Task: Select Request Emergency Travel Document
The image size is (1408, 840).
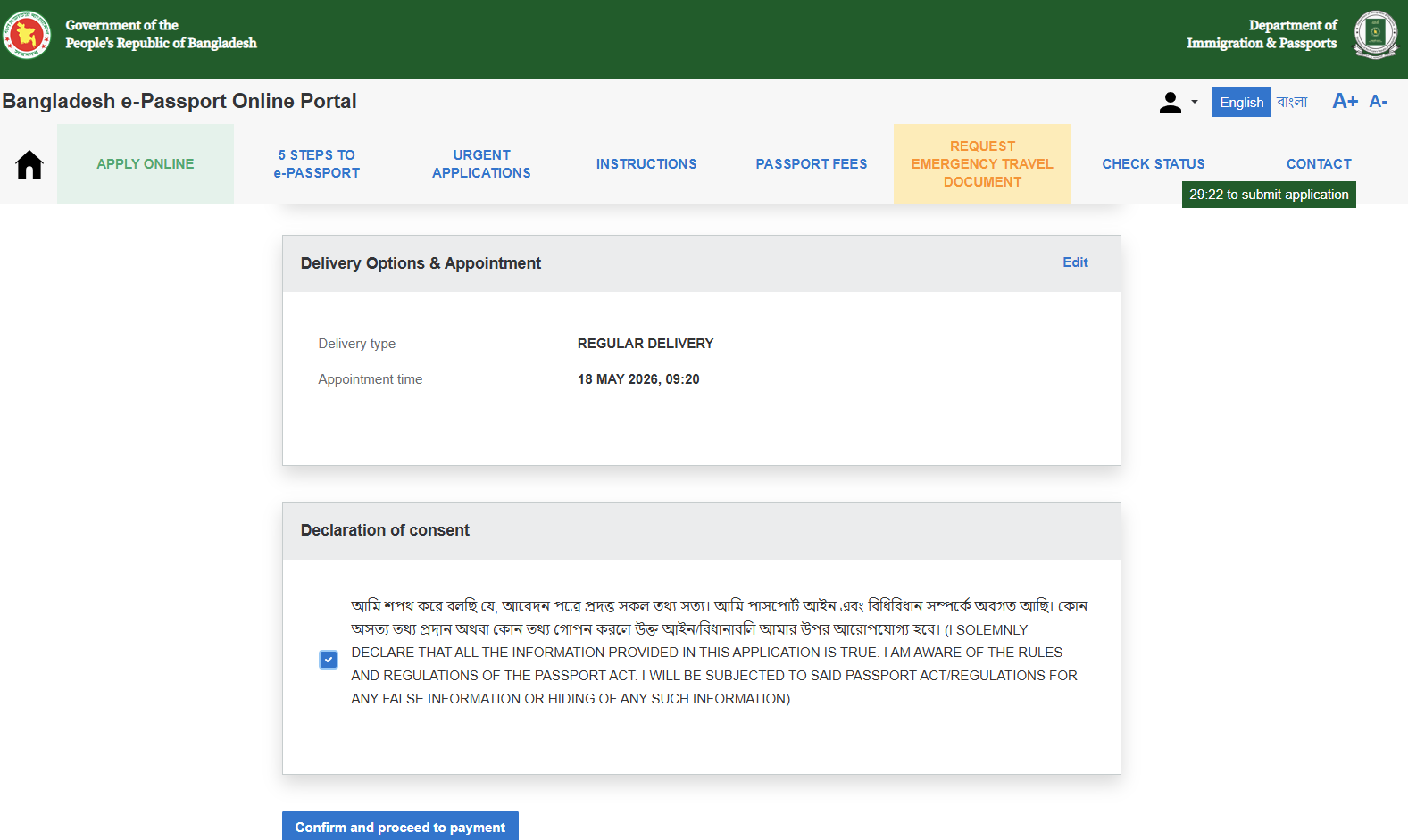Action: tap(982, 164)
